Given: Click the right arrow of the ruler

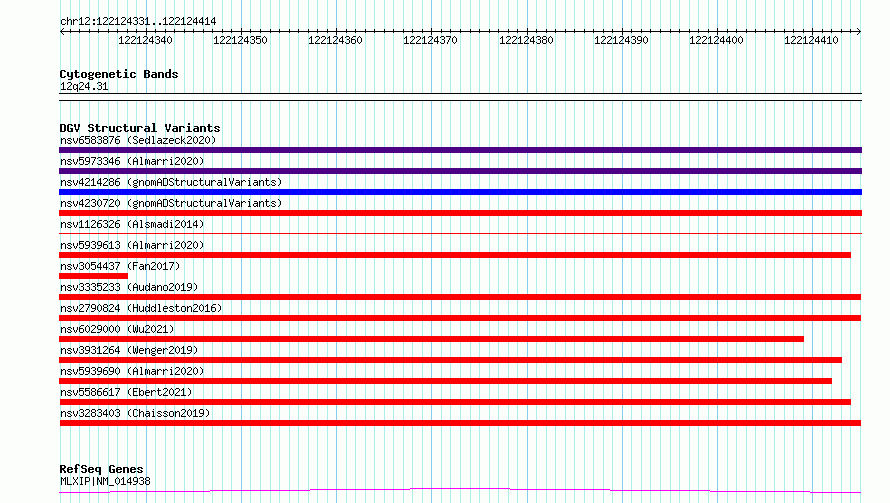Looking at the screenshot, I should tap(859, 31).
